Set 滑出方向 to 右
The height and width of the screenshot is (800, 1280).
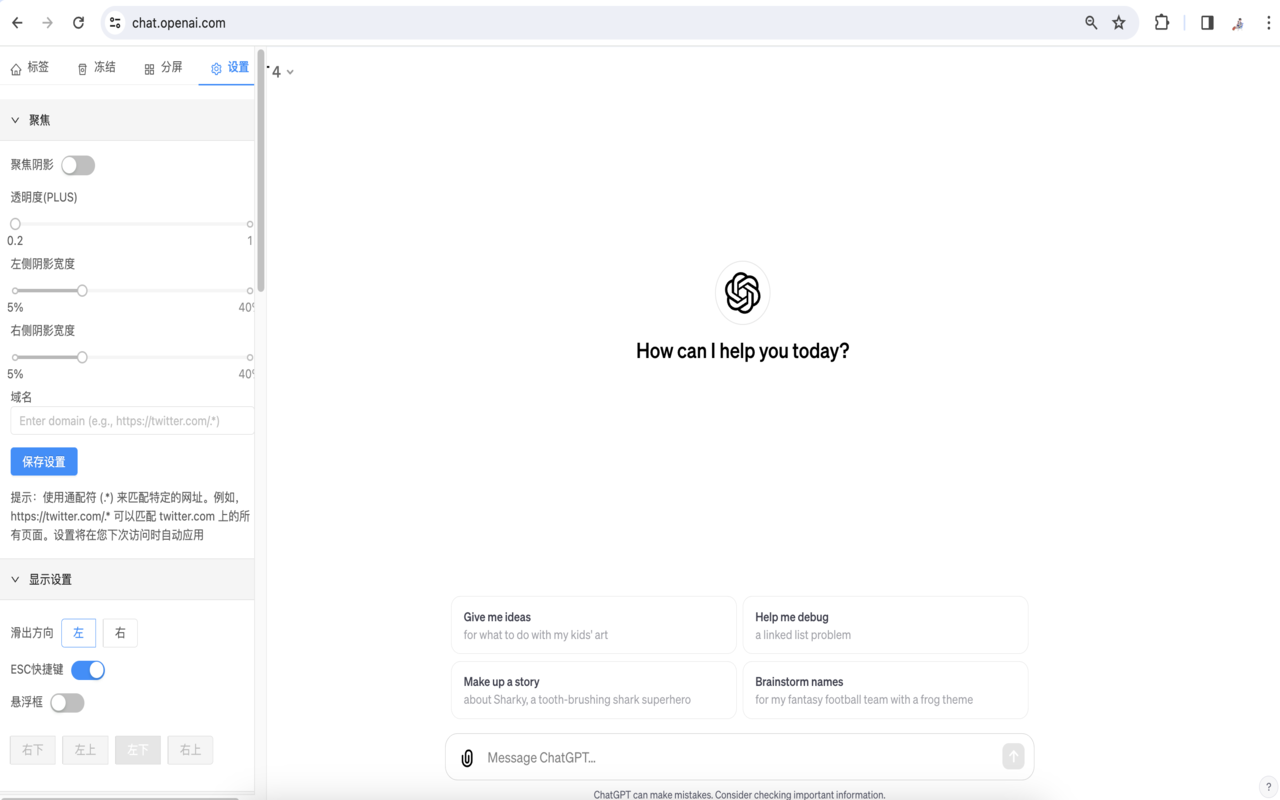(120, 633)
